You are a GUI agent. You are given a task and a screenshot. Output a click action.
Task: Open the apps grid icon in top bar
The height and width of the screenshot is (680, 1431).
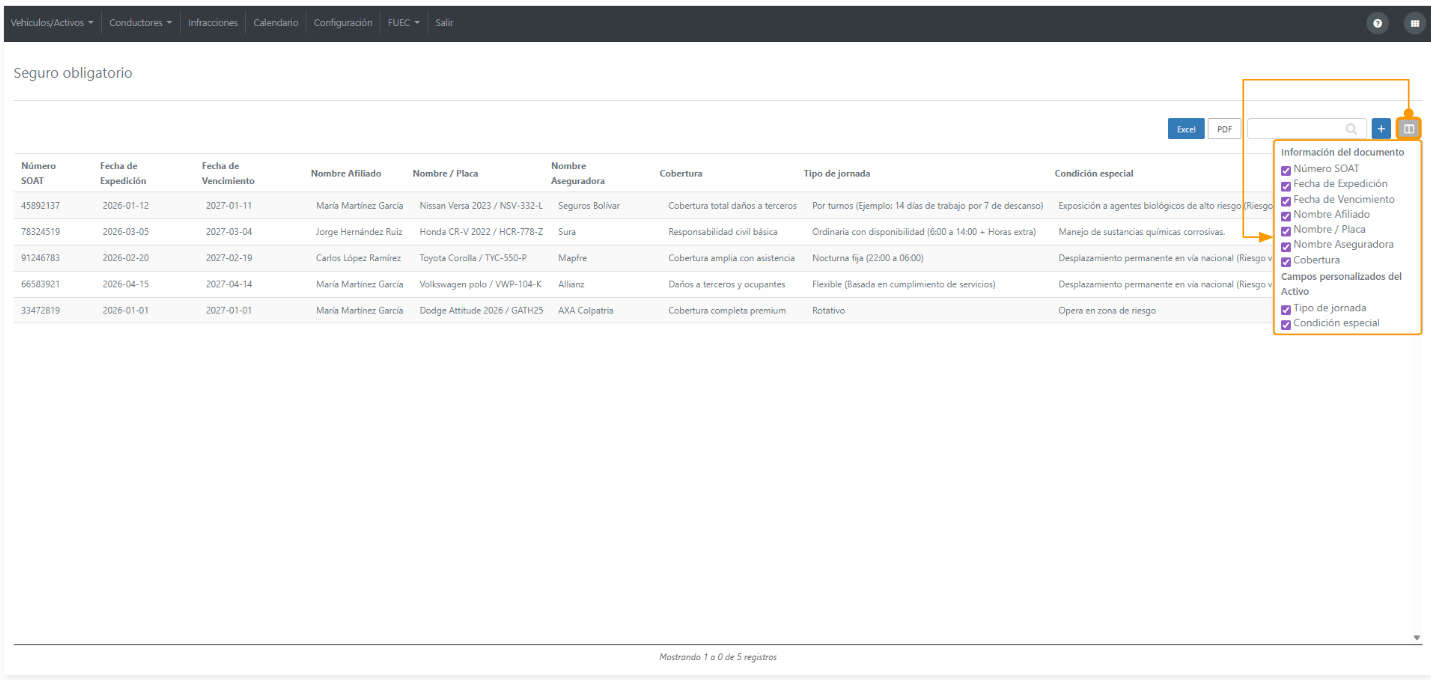tap(1414, 23)
